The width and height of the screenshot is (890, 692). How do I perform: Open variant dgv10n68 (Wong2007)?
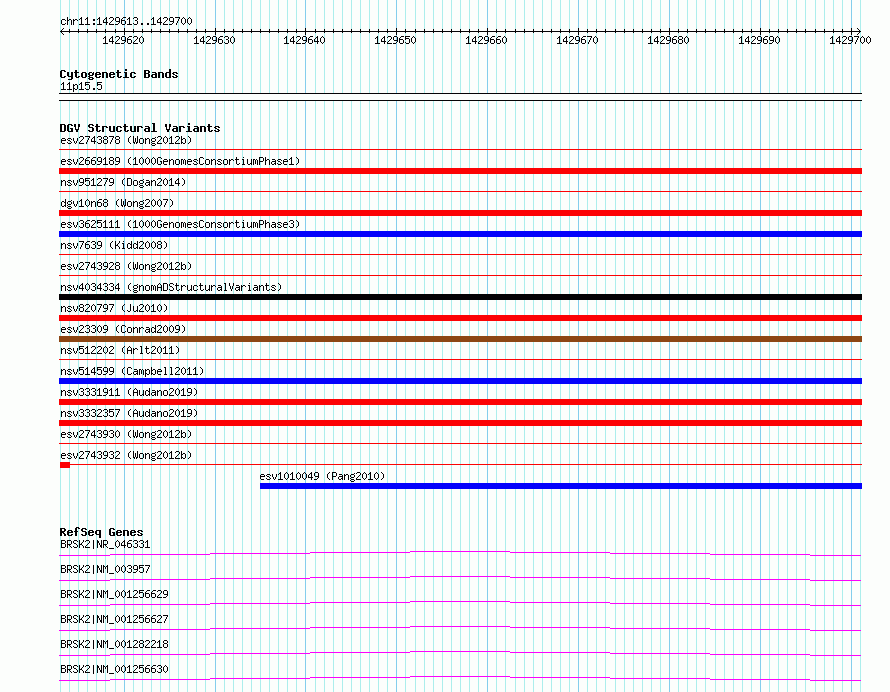click(117, 203)
